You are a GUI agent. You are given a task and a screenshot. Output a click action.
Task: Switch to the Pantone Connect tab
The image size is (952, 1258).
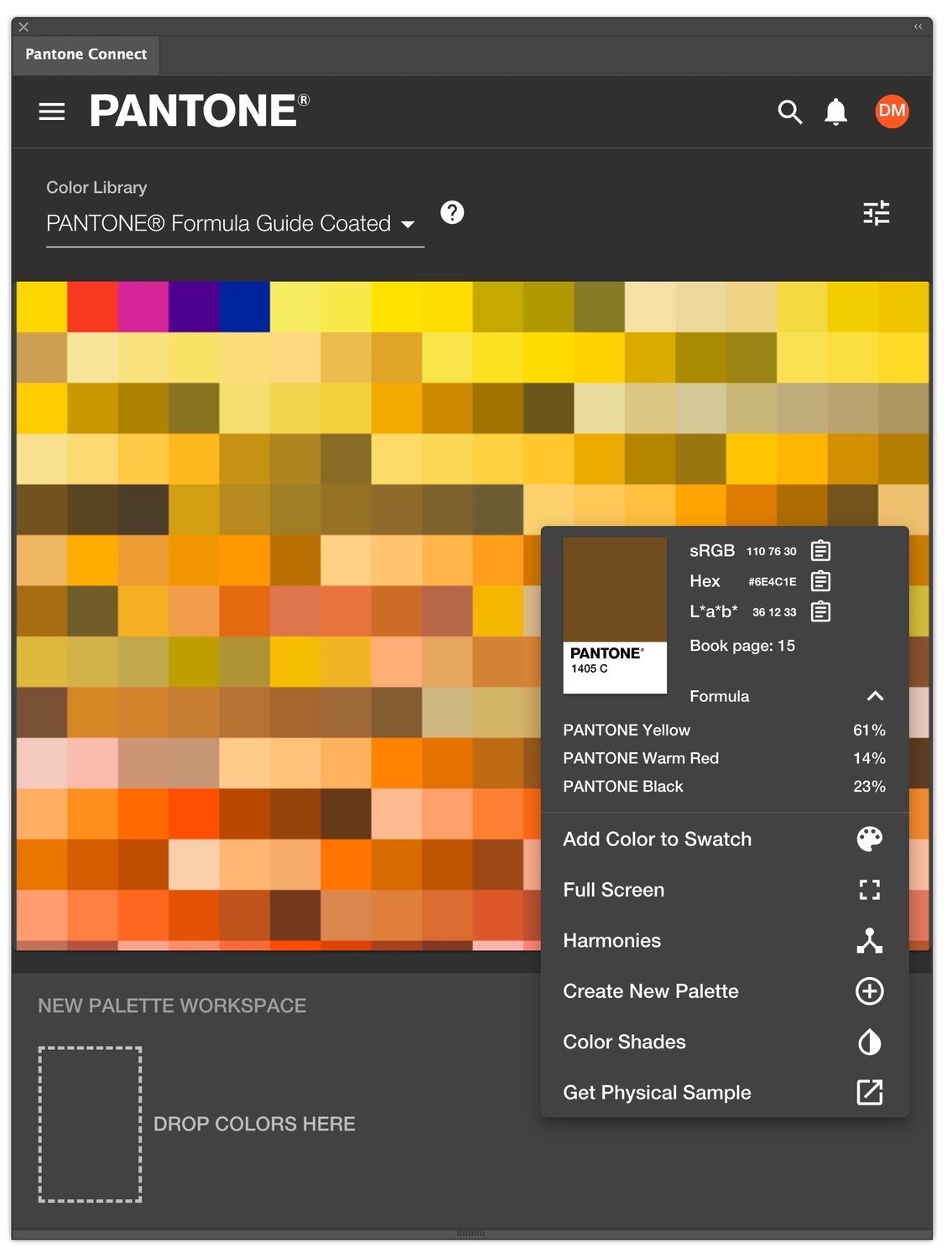pos(86,55)
